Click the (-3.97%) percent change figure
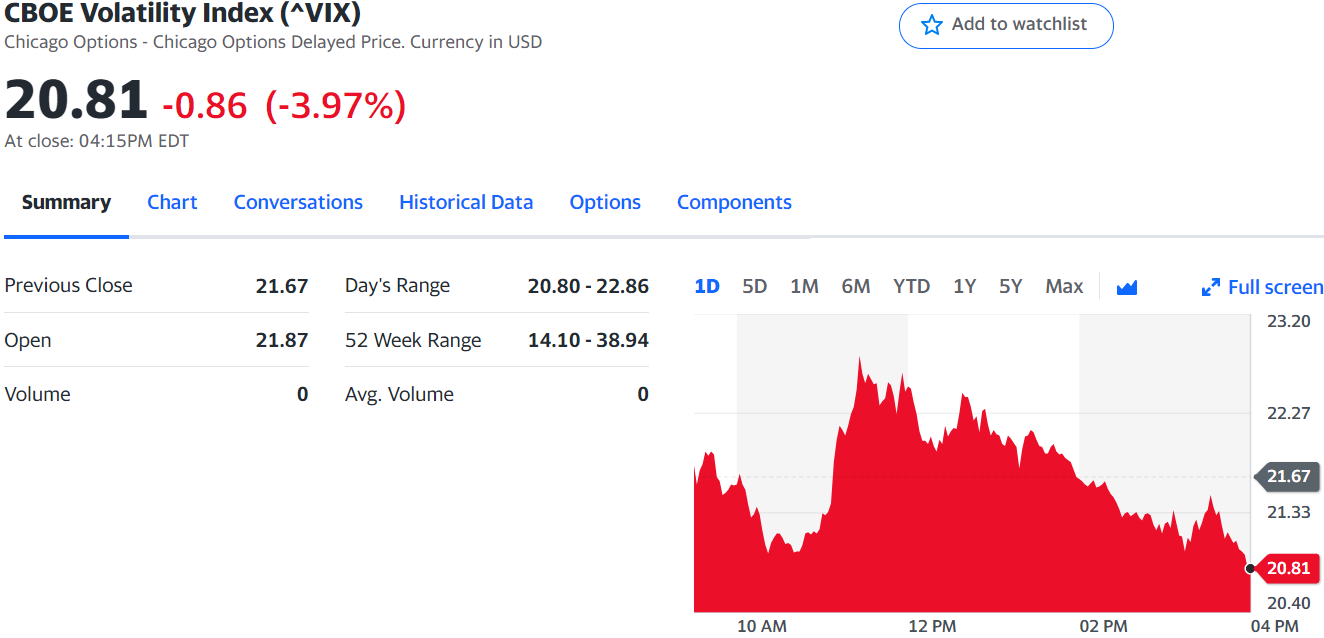Image resolution: width=1324 pixels, height=638 pixels. 336,104
